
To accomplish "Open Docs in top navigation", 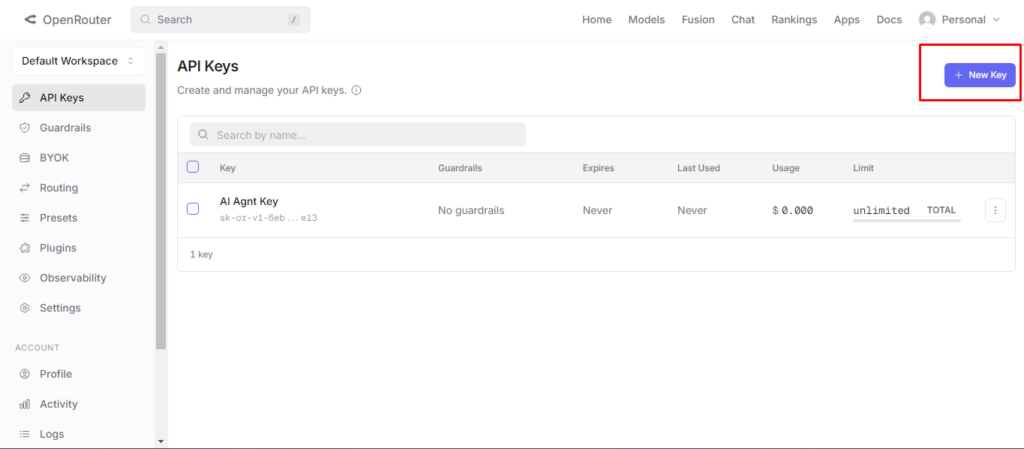I will click(x=889, y=20).
